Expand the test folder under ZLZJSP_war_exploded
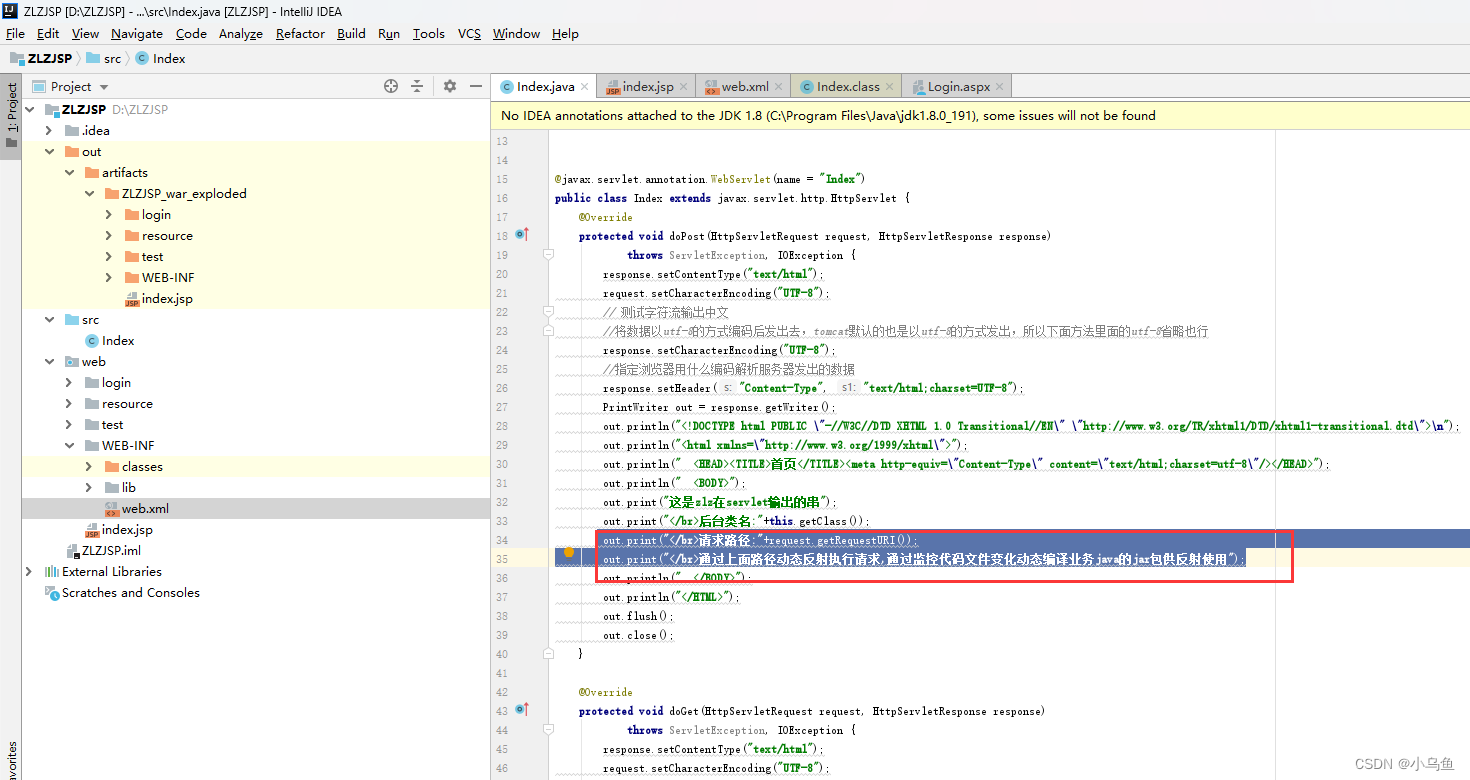The height and width of the screenshot is (780, 1470). tap(109, 256)
